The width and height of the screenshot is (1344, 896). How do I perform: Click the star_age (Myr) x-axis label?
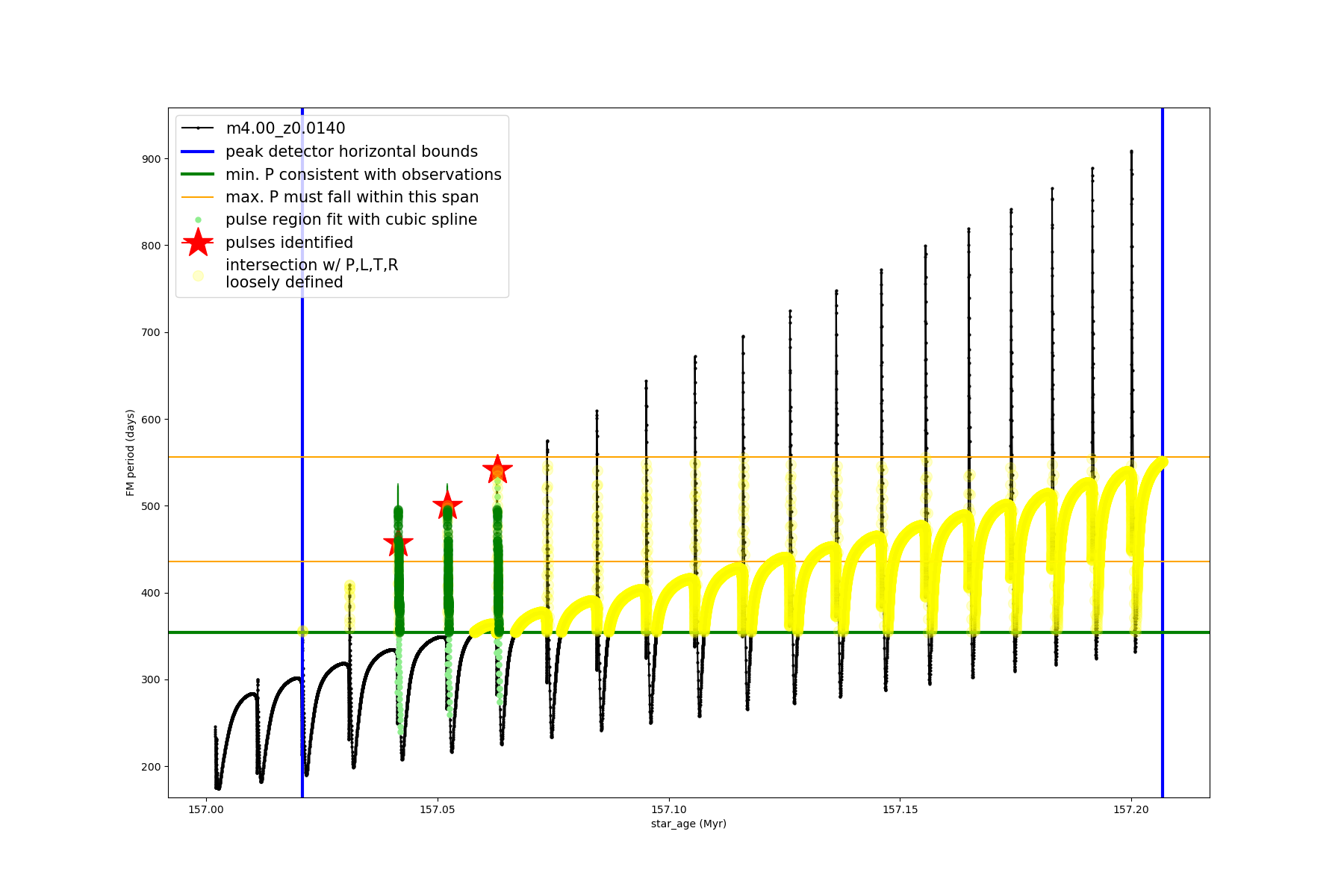coord(688,824)
